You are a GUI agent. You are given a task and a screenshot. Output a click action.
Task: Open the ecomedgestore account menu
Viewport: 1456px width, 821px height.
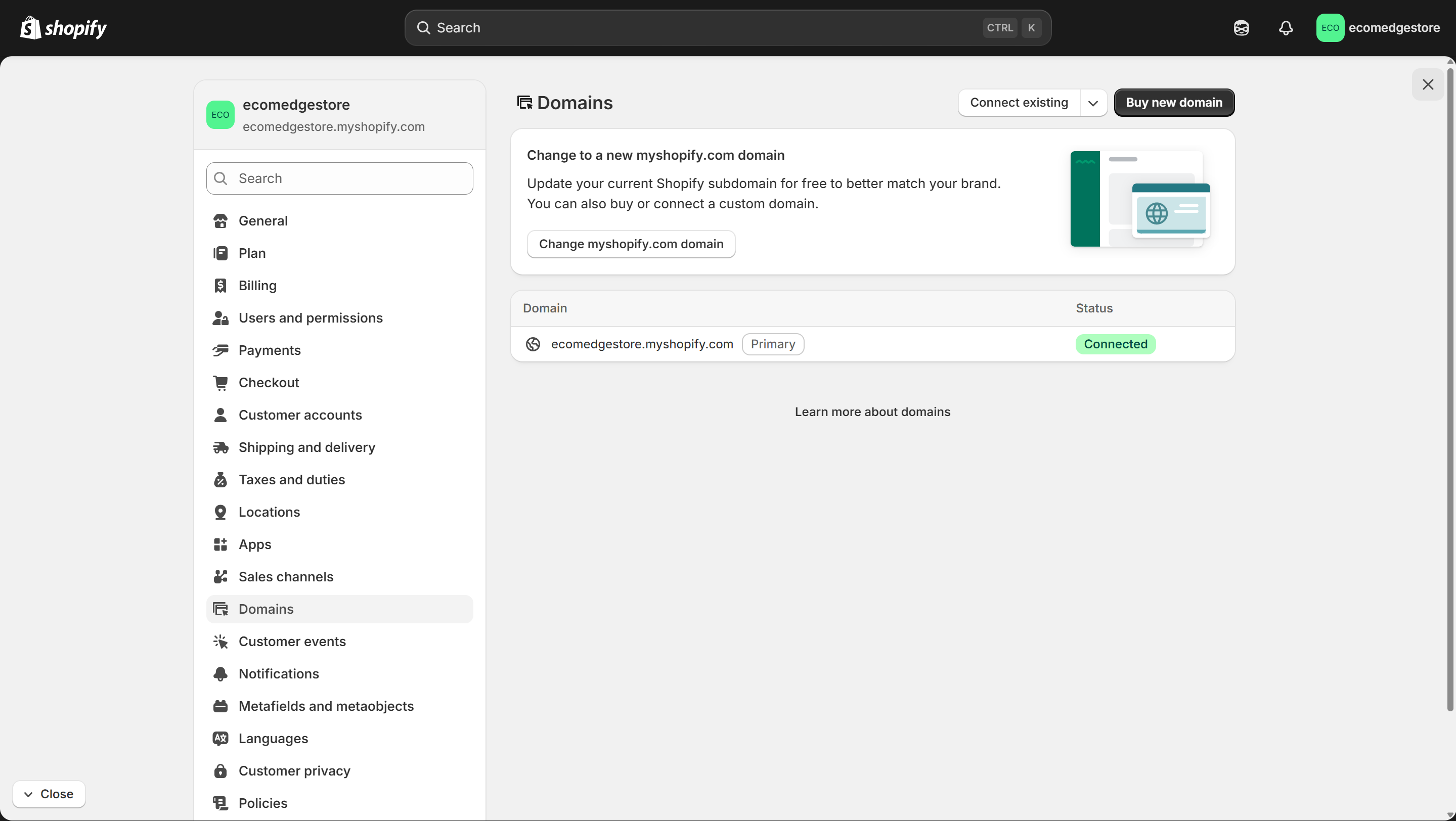pyautogui.click(x=1378, y=28)
